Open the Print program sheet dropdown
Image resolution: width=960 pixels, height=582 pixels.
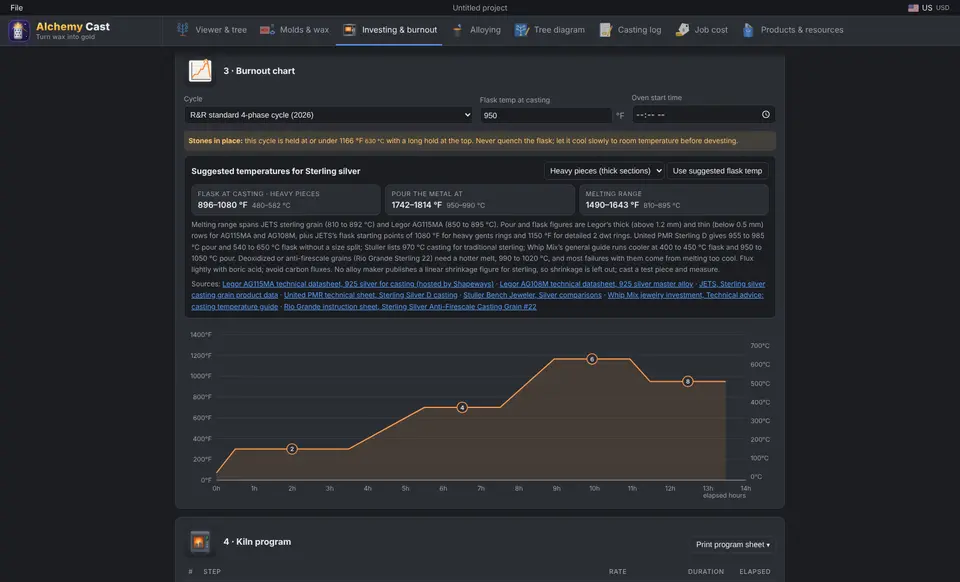(732, 545)
